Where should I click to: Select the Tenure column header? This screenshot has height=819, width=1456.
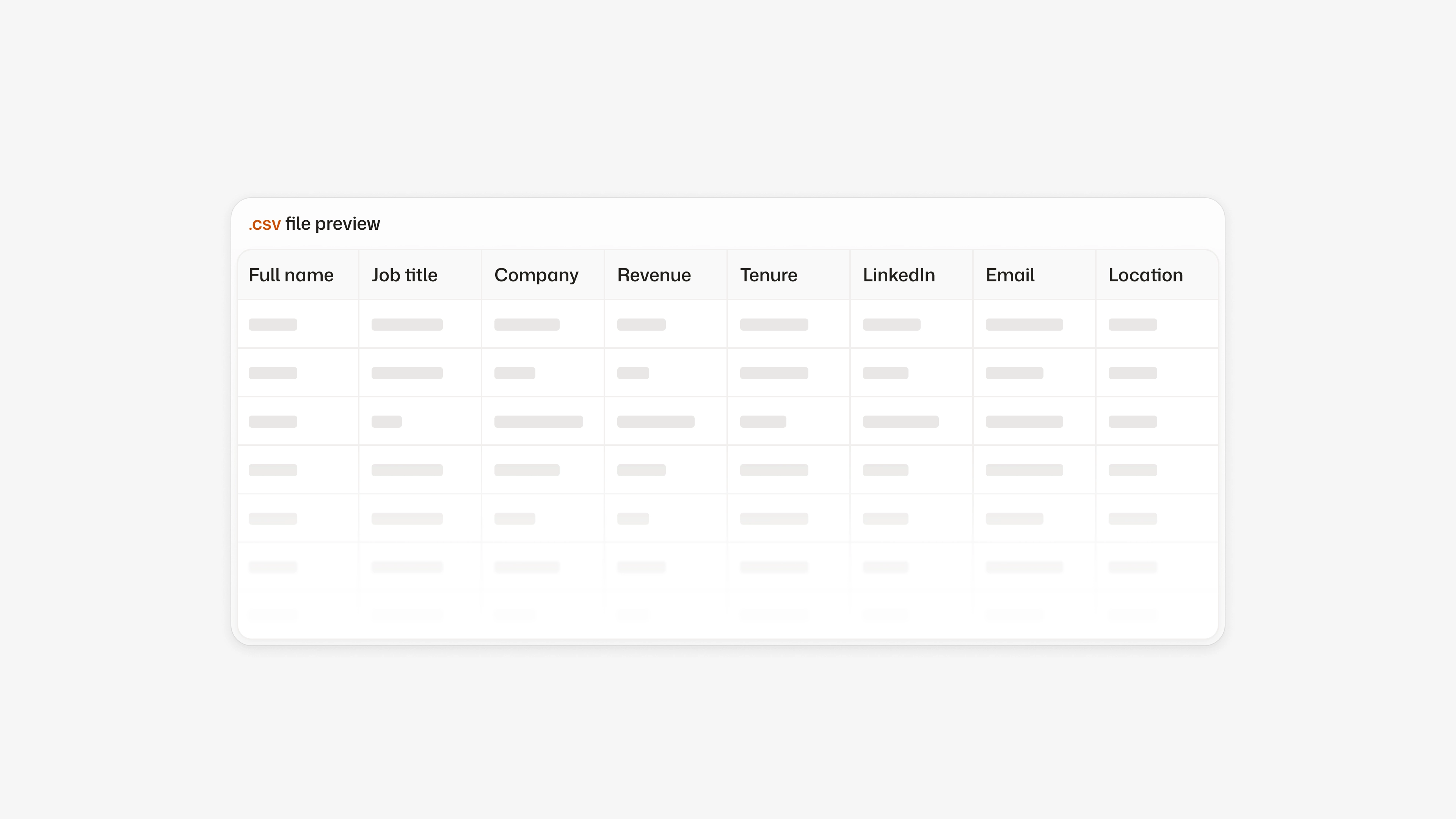point(768,275)
